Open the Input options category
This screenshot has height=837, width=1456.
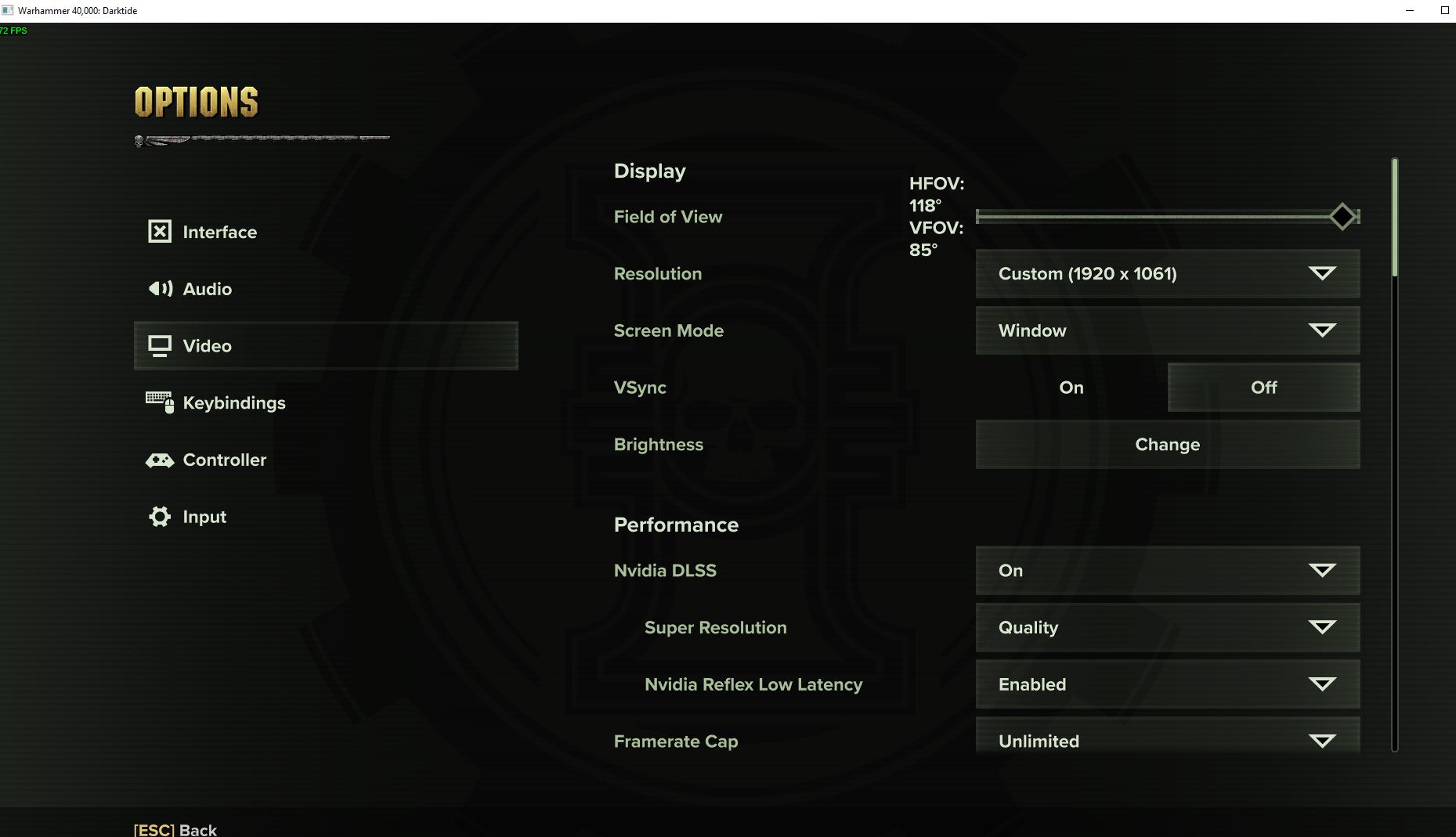click(326, 517)
